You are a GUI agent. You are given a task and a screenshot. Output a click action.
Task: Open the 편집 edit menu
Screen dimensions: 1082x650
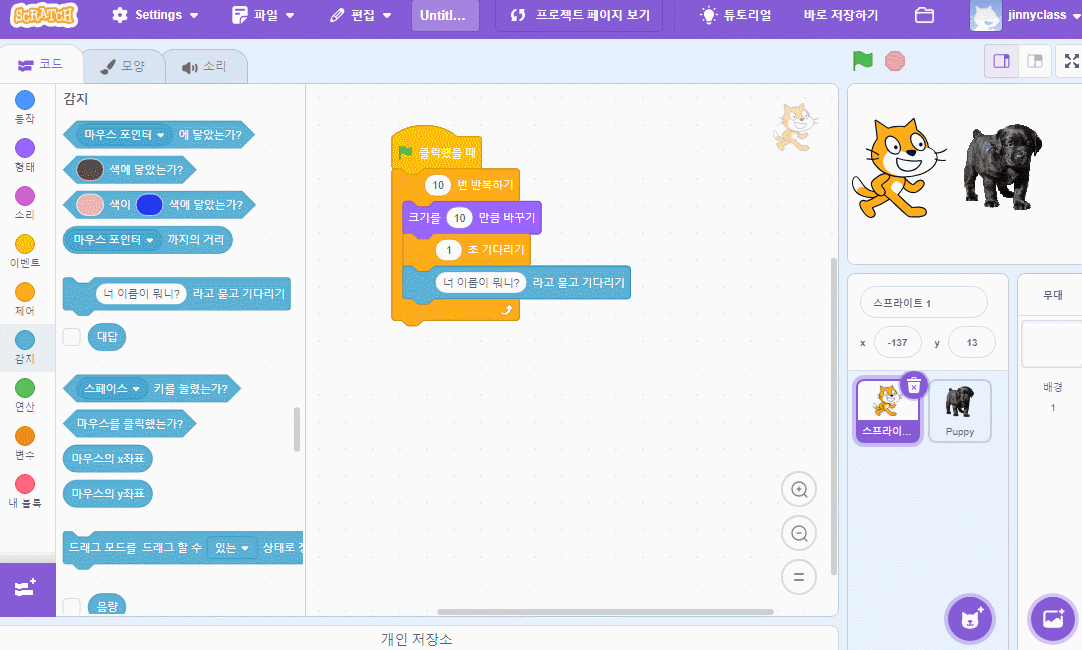click(x=360, y=15)
